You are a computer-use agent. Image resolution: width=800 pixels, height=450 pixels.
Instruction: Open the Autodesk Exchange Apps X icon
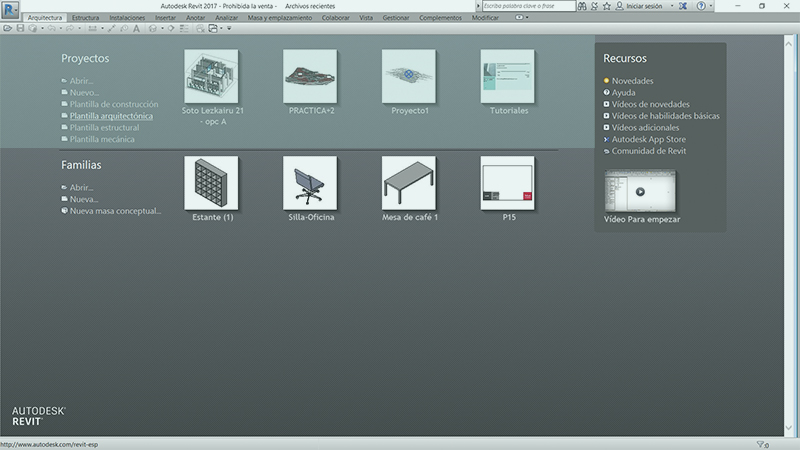[683, 6]
